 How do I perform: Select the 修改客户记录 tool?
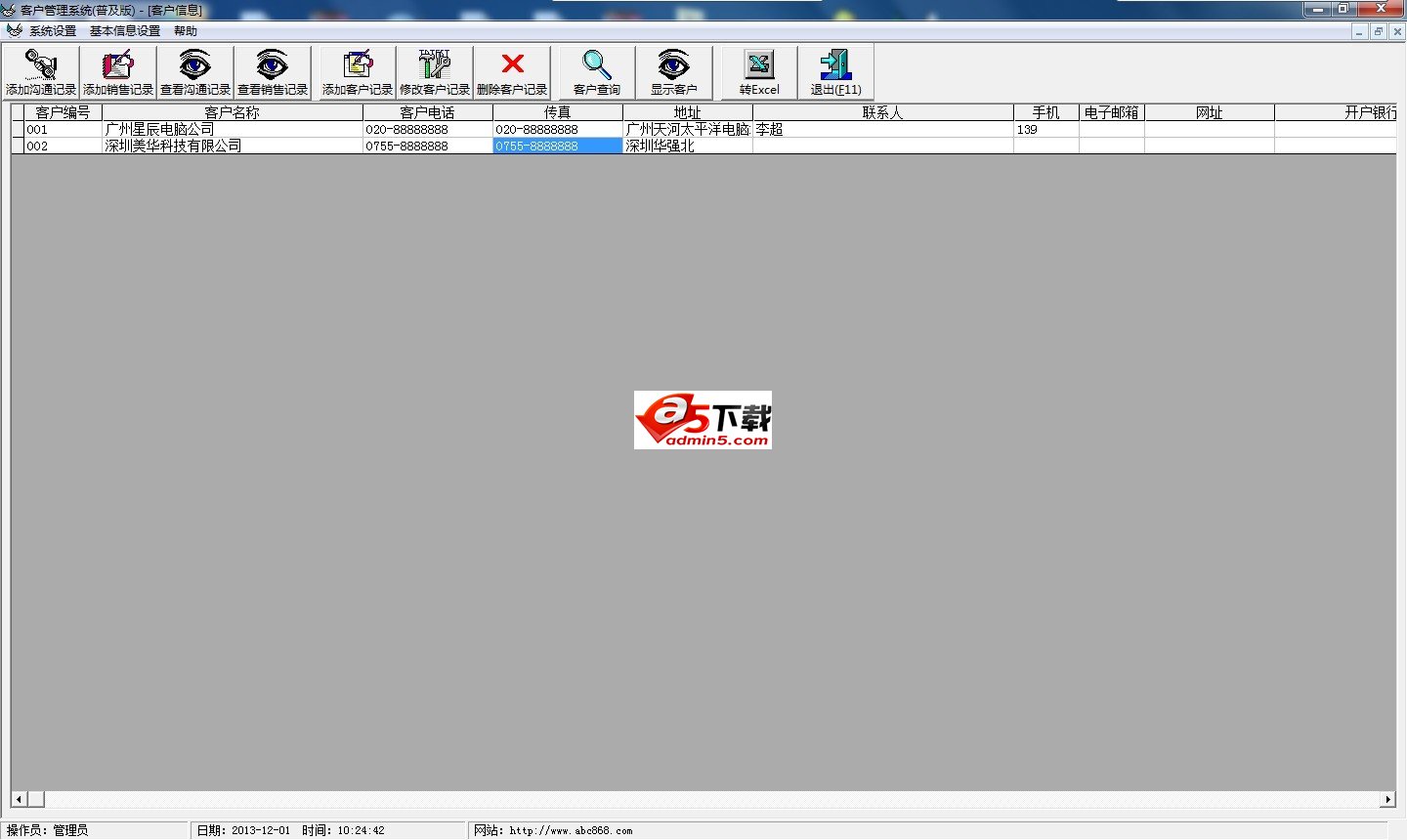[x=435, y=72]
